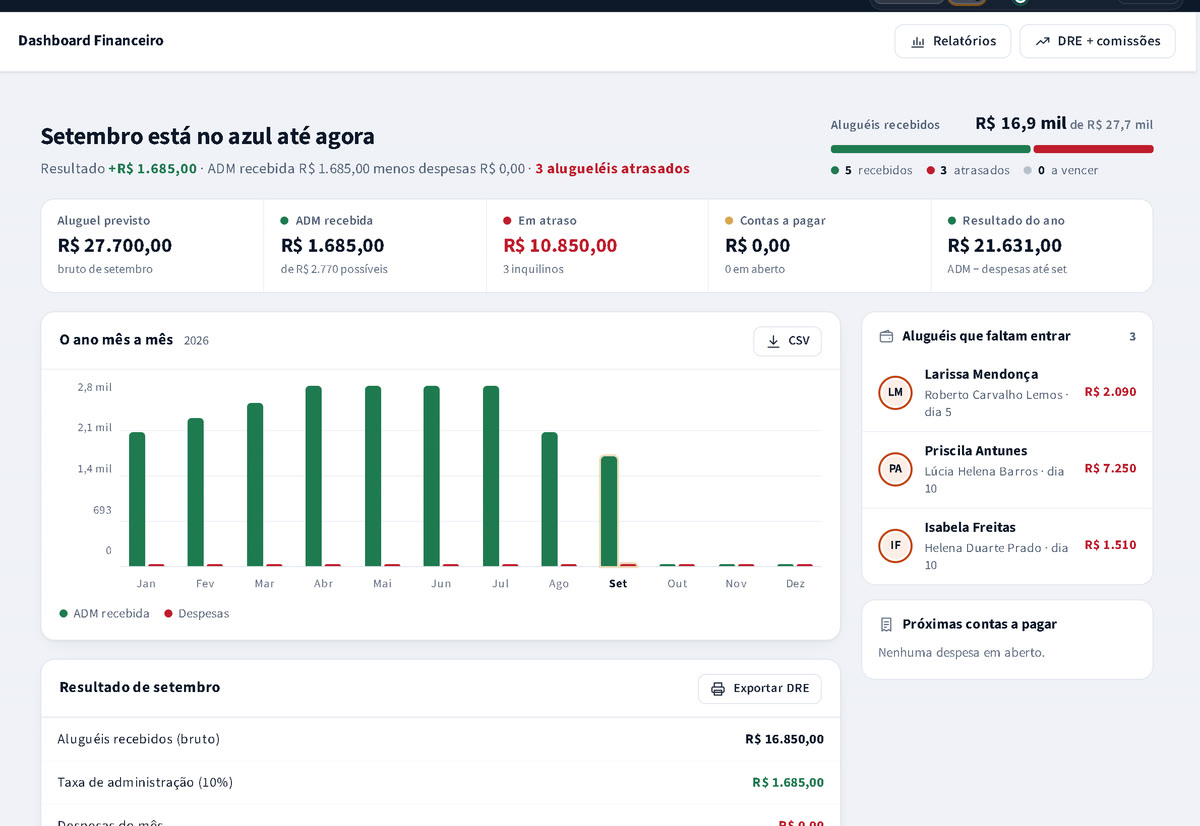This screenshot has height=826, width=1200.
Task: Select the green Mai bar in the chart
Action: [x=373, y=476]
